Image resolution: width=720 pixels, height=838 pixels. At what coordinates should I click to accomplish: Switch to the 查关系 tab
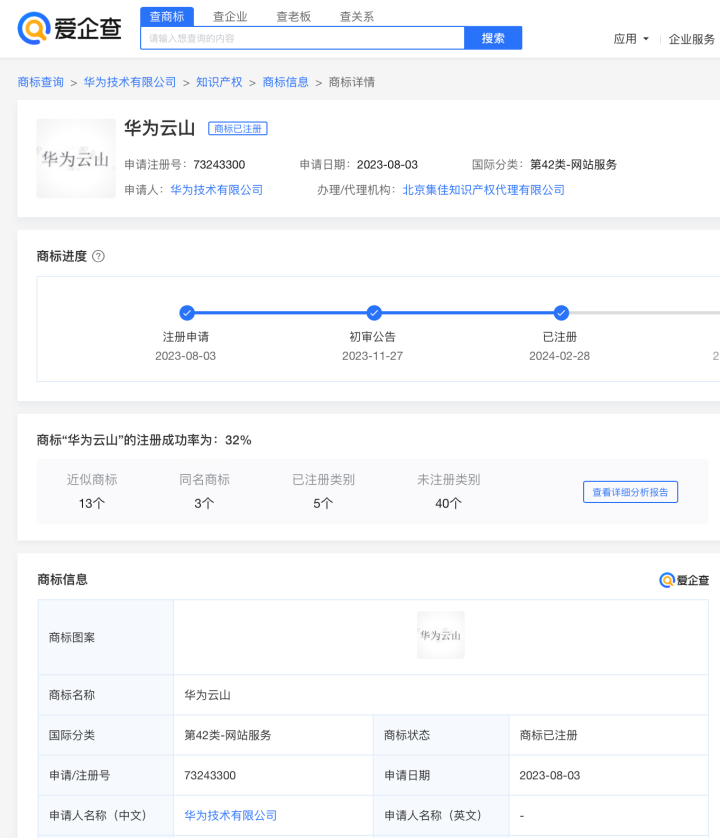[356, 17]
